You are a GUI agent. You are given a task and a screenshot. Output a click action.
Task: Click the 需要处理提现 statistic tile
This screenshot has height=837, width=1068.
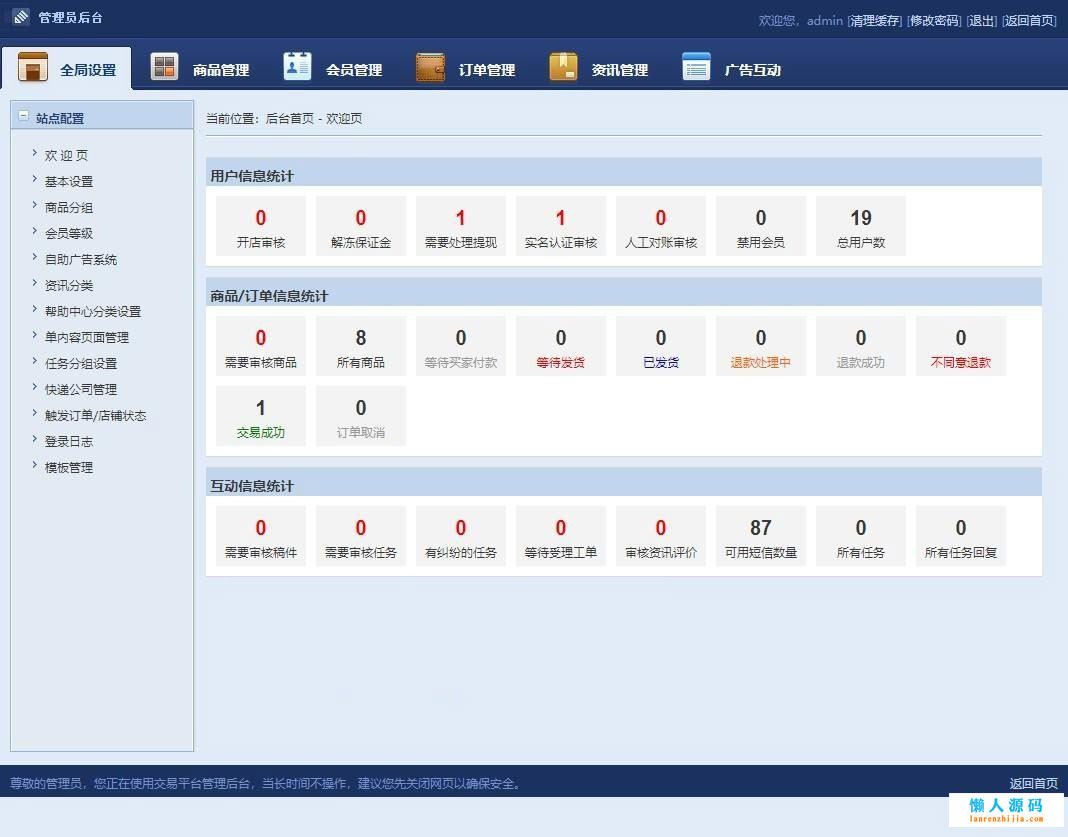point(461,226)
